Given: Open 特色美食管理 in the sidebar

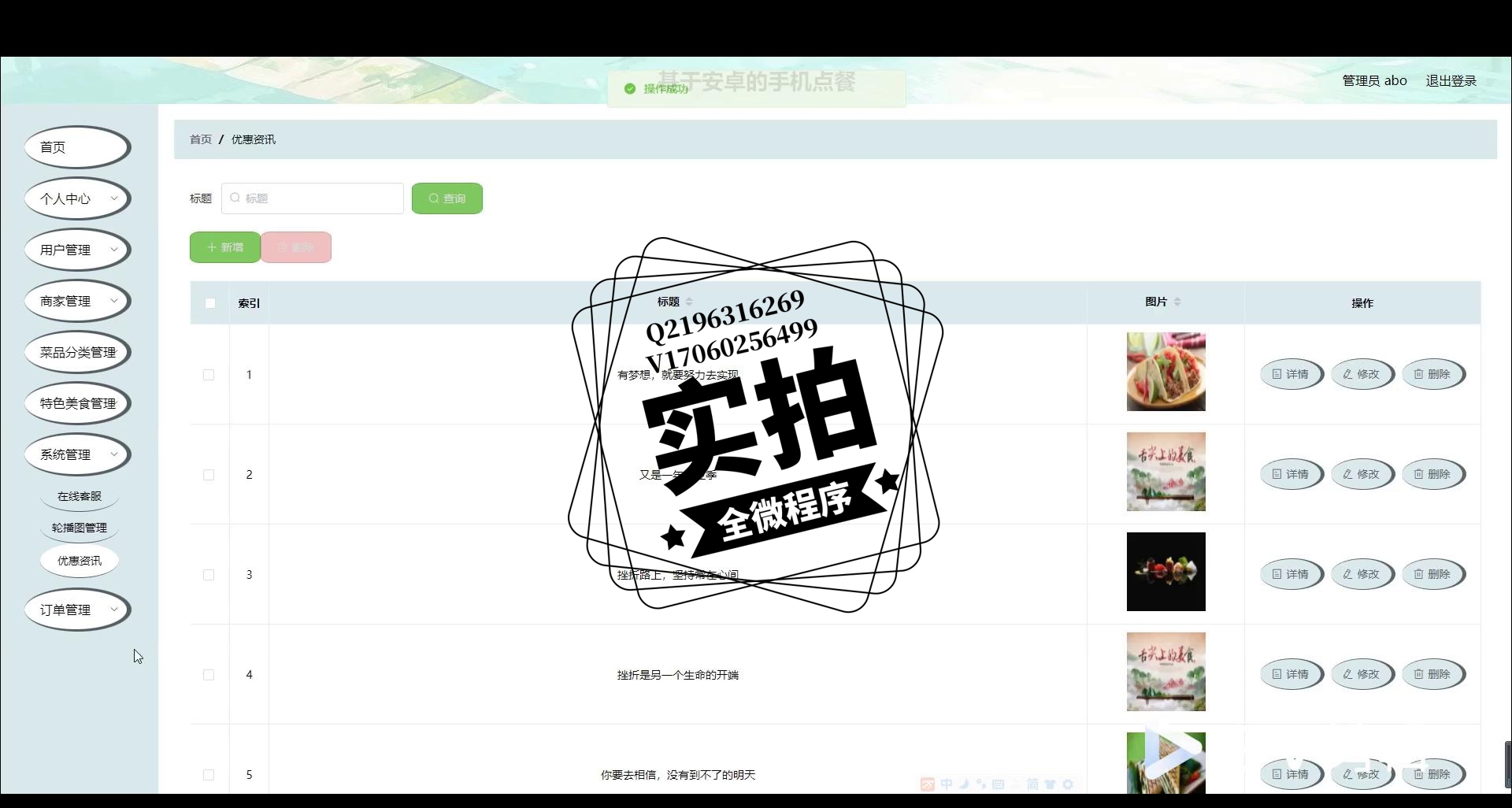Looking at the screenshot, I should click(77, 403).
